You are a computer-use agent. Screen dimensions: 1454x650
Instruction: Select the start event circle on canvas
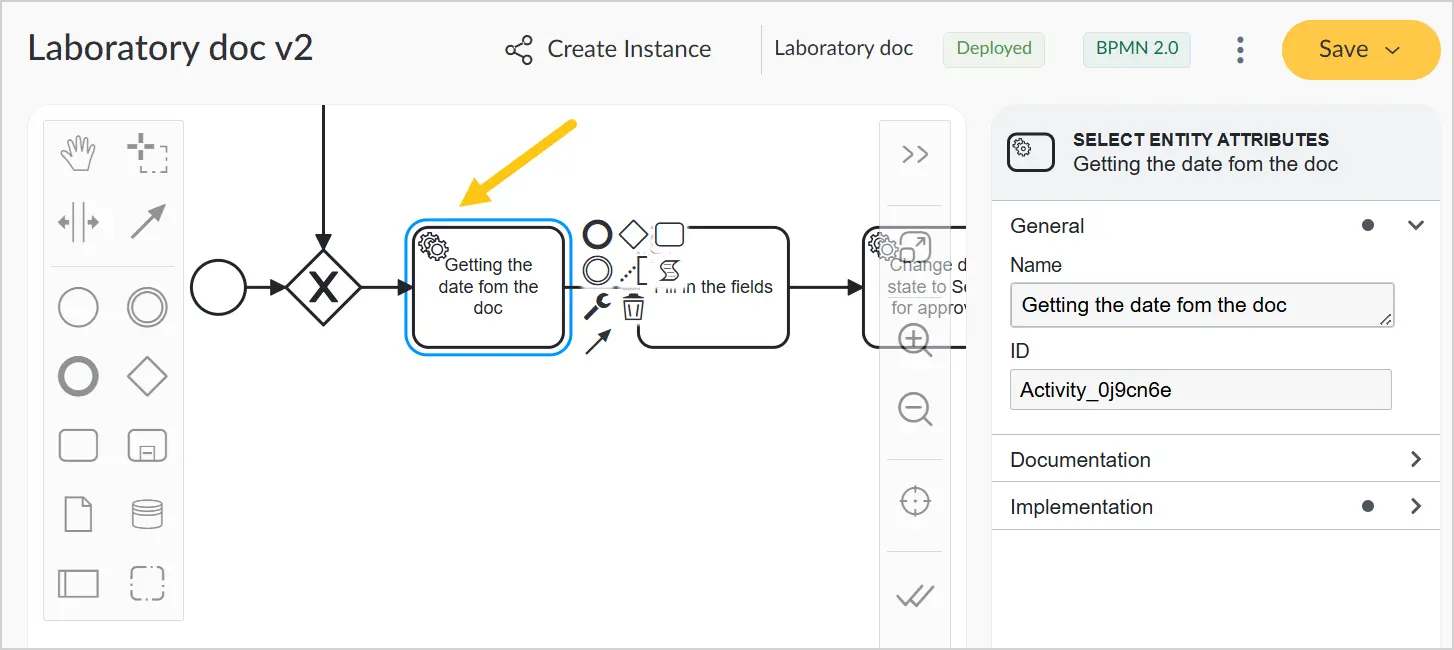[x=218, y=288]
